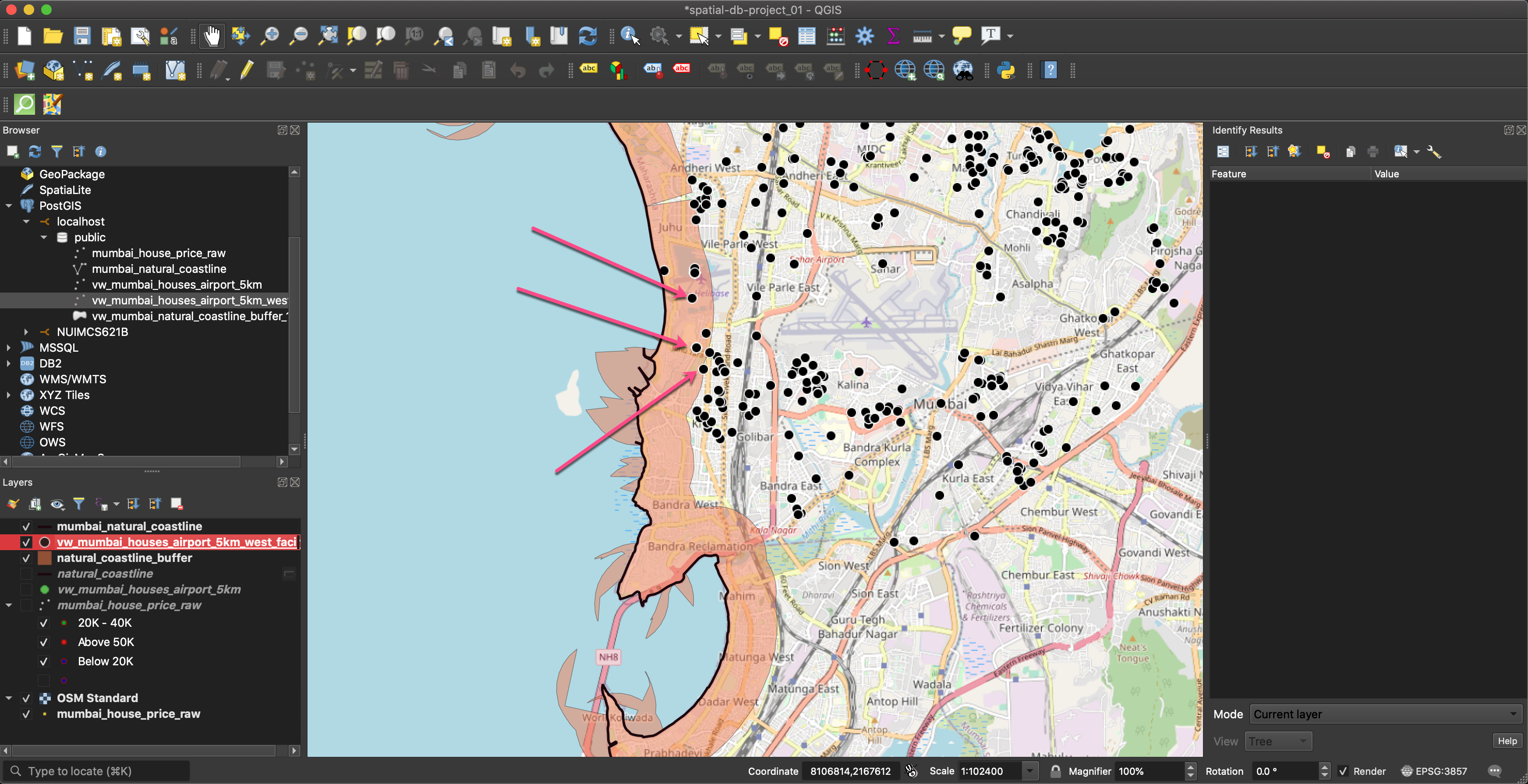The height and width of the screenshot is (784, 1528).
Task: Click the Save Project icon
Action: (x=82, y=36)
